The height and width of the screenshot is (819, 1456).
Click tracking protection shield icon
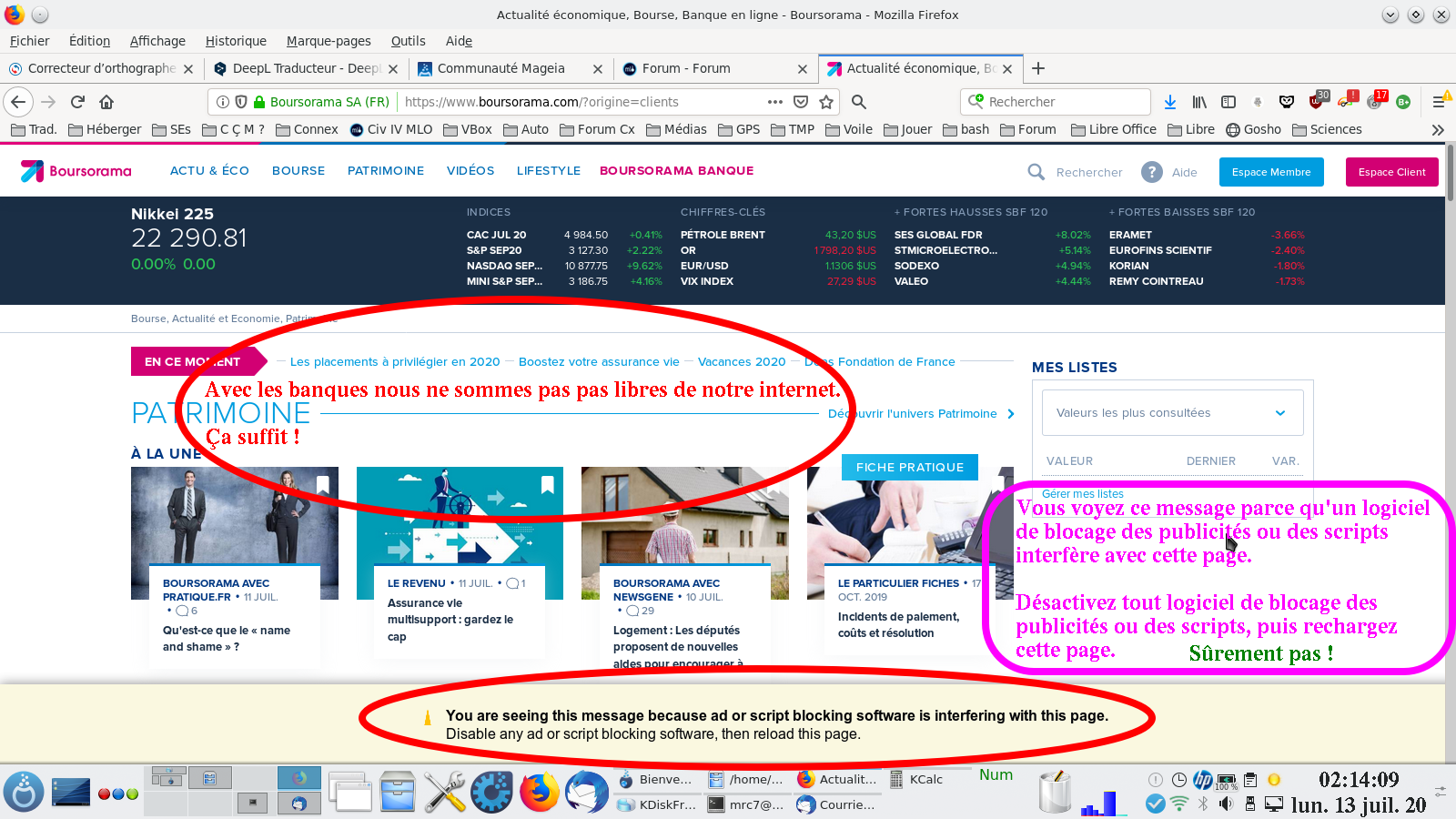point(241,102)
